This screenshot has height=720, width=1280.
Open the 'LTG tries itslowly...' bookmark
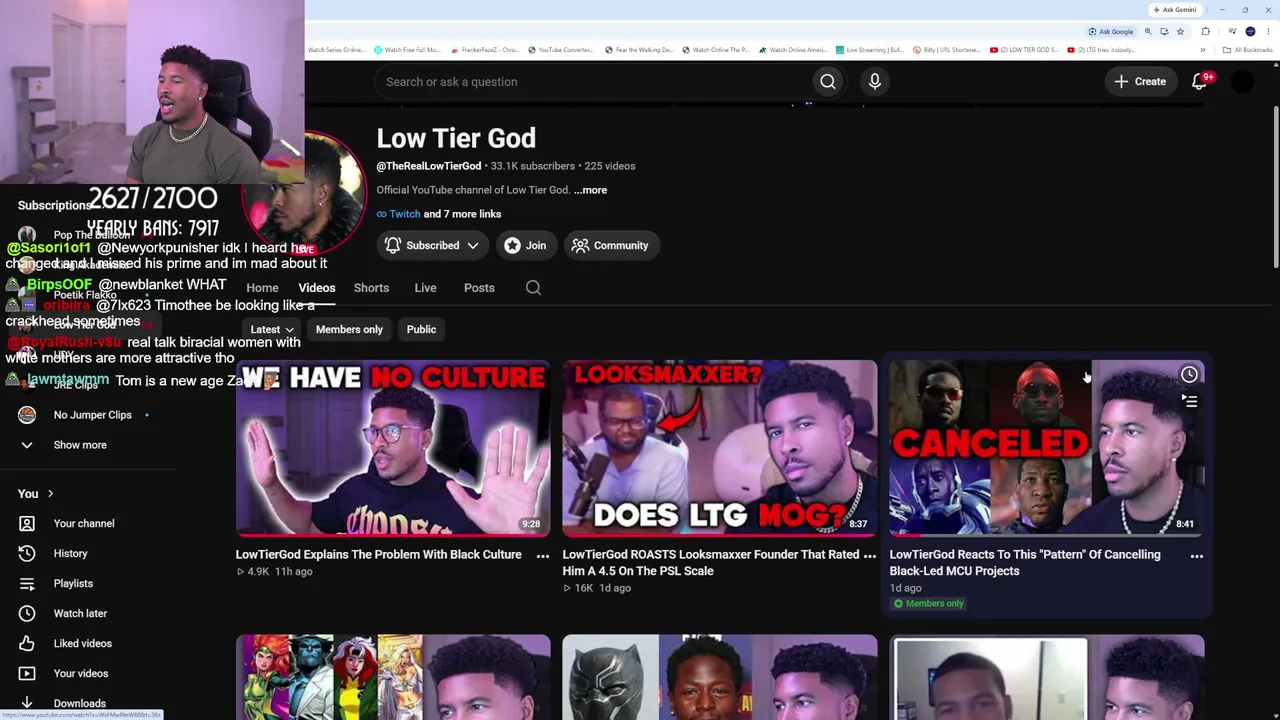[x=1101, y=50]
